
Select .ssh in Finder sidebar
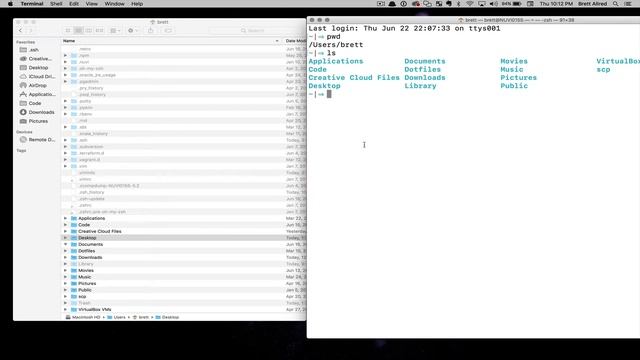click(x=29, y=50)
